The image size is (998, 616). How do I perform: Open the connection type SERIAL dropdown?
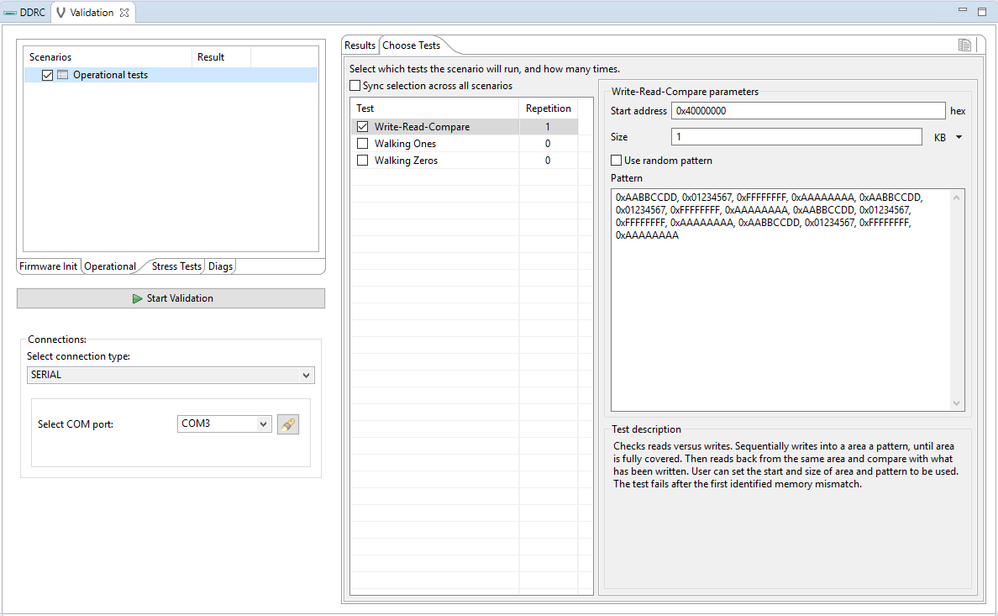[171, 375]
